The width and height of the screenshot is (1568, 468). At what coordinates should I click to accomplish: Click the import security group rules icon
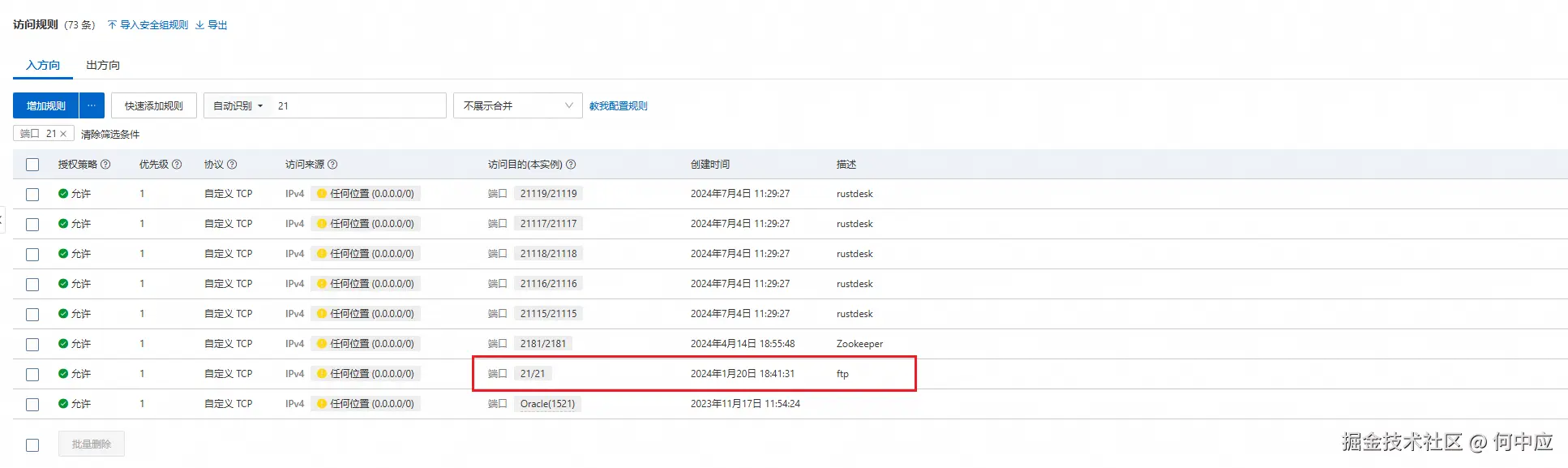coord(112,25)
